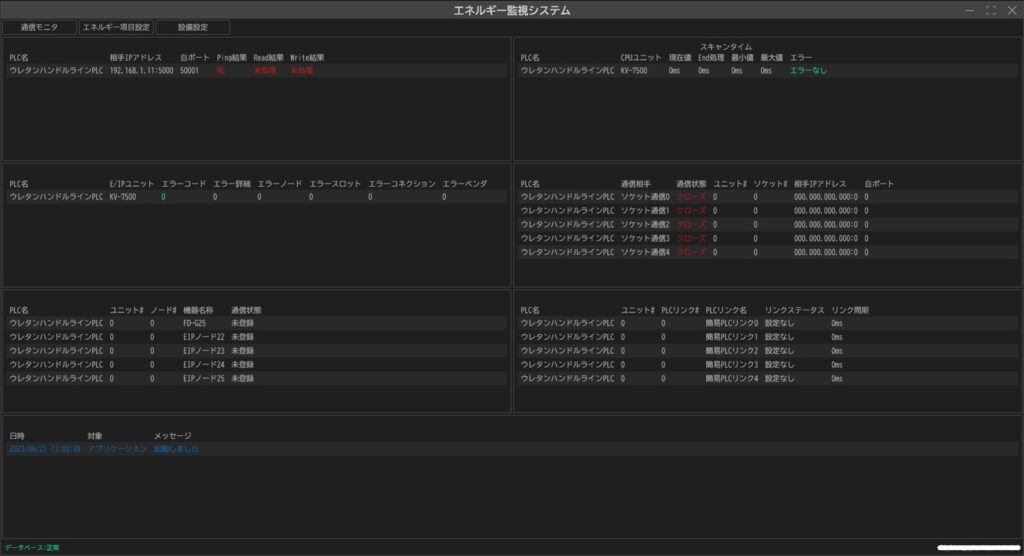The image size is (1024, 556).
Task: Select the ソケット通信3 row
Action: point(767,238)
